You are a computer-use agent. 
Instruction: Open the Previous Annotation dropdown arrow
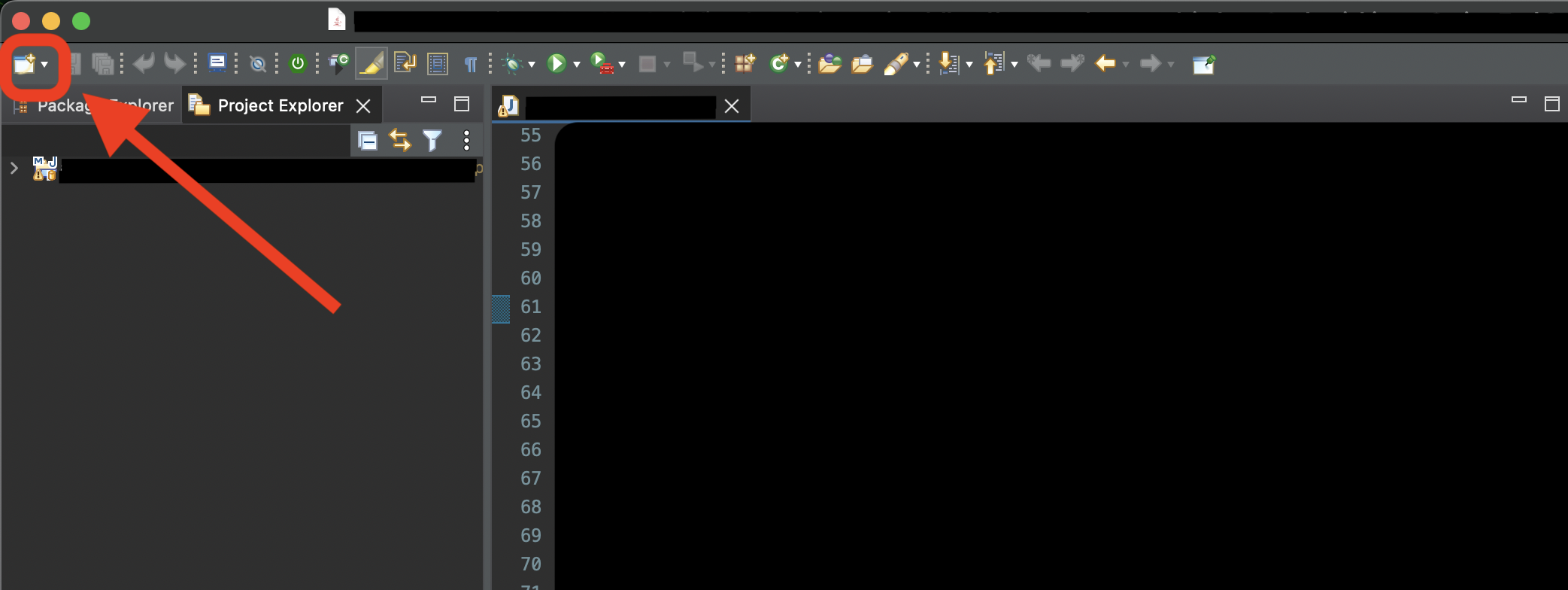tap(1014, 65)
